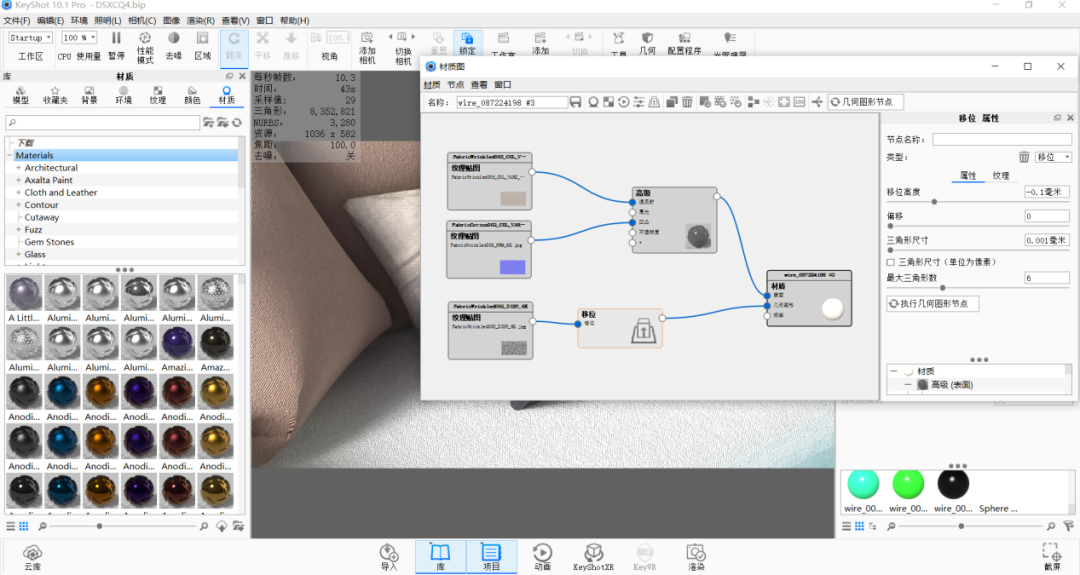Open the Library (库) panel button
The width and height of the screenshot is (1080, 575).
pyautogui.click(x=439, y=557)
